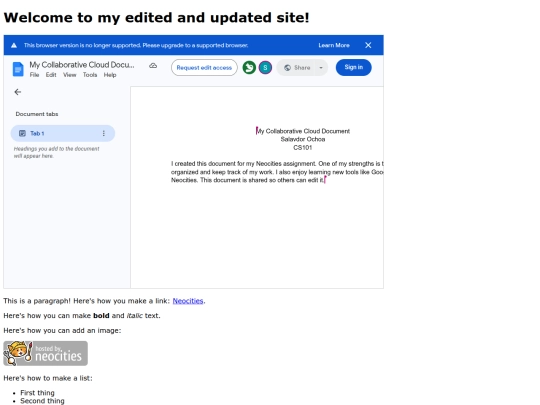Dismiss the unsupported browser banner
Screen dimensions: 540x405
click(x=368, y=45)
